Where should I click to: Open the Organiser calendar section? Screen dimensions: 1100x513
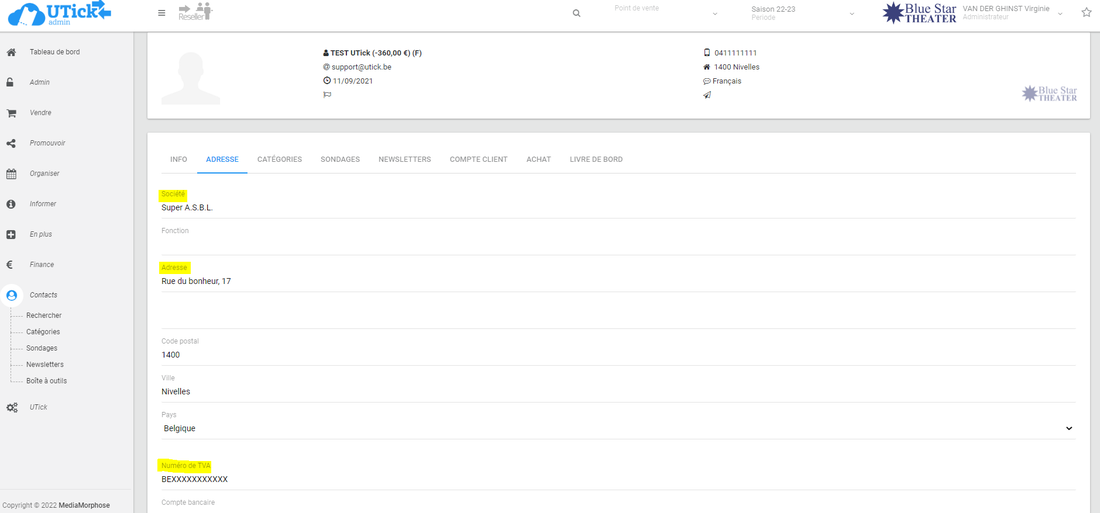(44, 174)
